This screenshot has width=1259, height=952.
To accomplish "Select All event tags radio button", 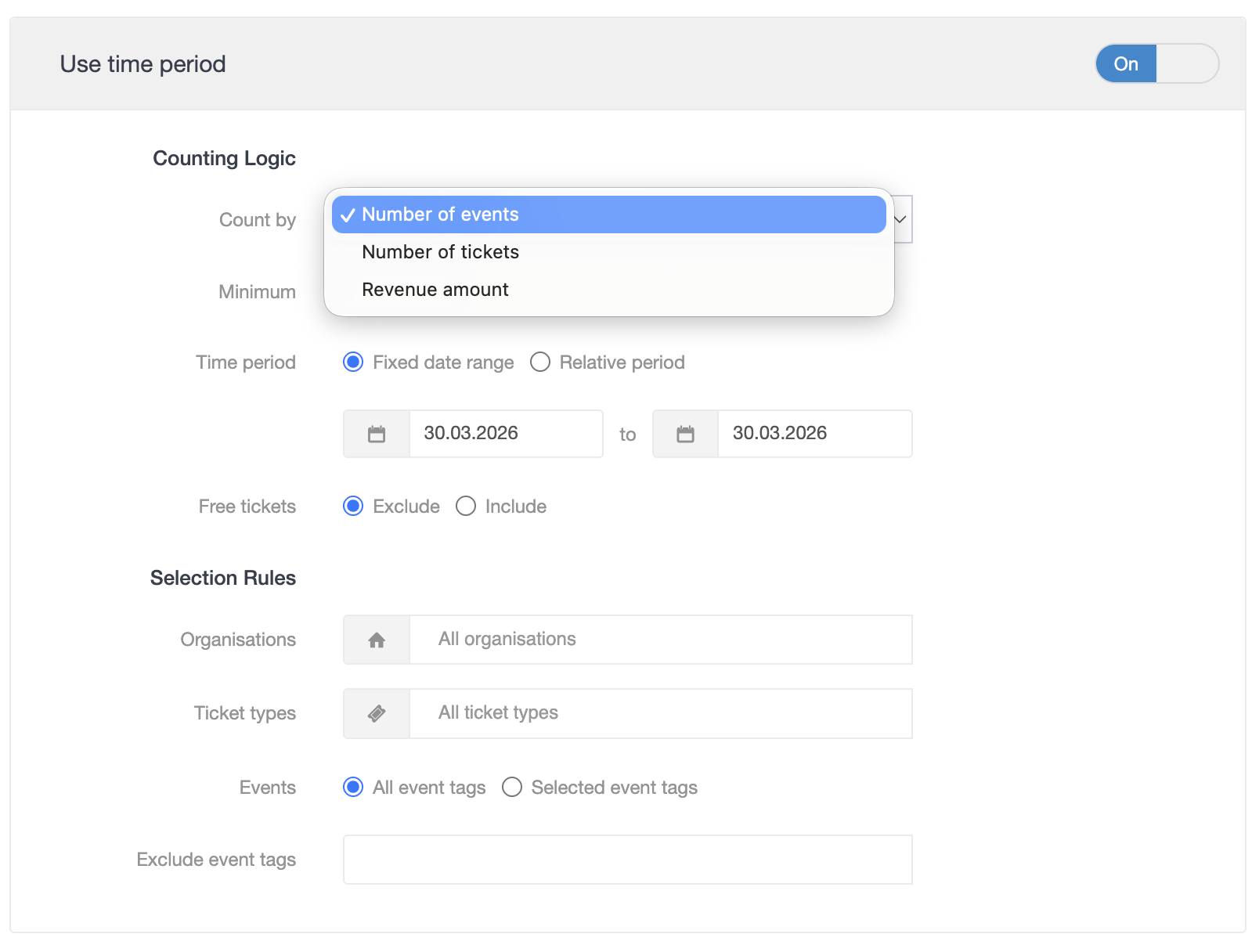I will point(353,788).
